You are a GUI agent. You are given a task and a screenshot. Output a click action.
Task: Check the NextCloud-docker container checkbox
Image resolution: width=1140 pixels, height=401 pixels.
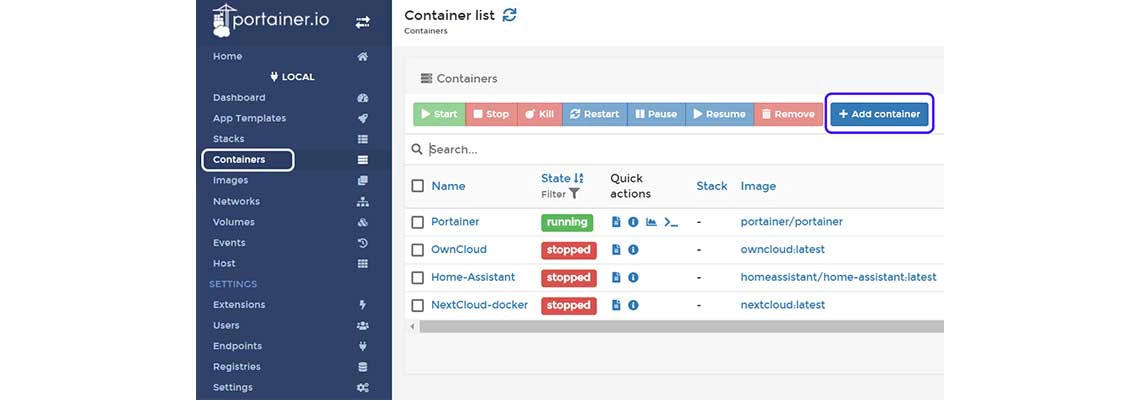click(417, 305)
